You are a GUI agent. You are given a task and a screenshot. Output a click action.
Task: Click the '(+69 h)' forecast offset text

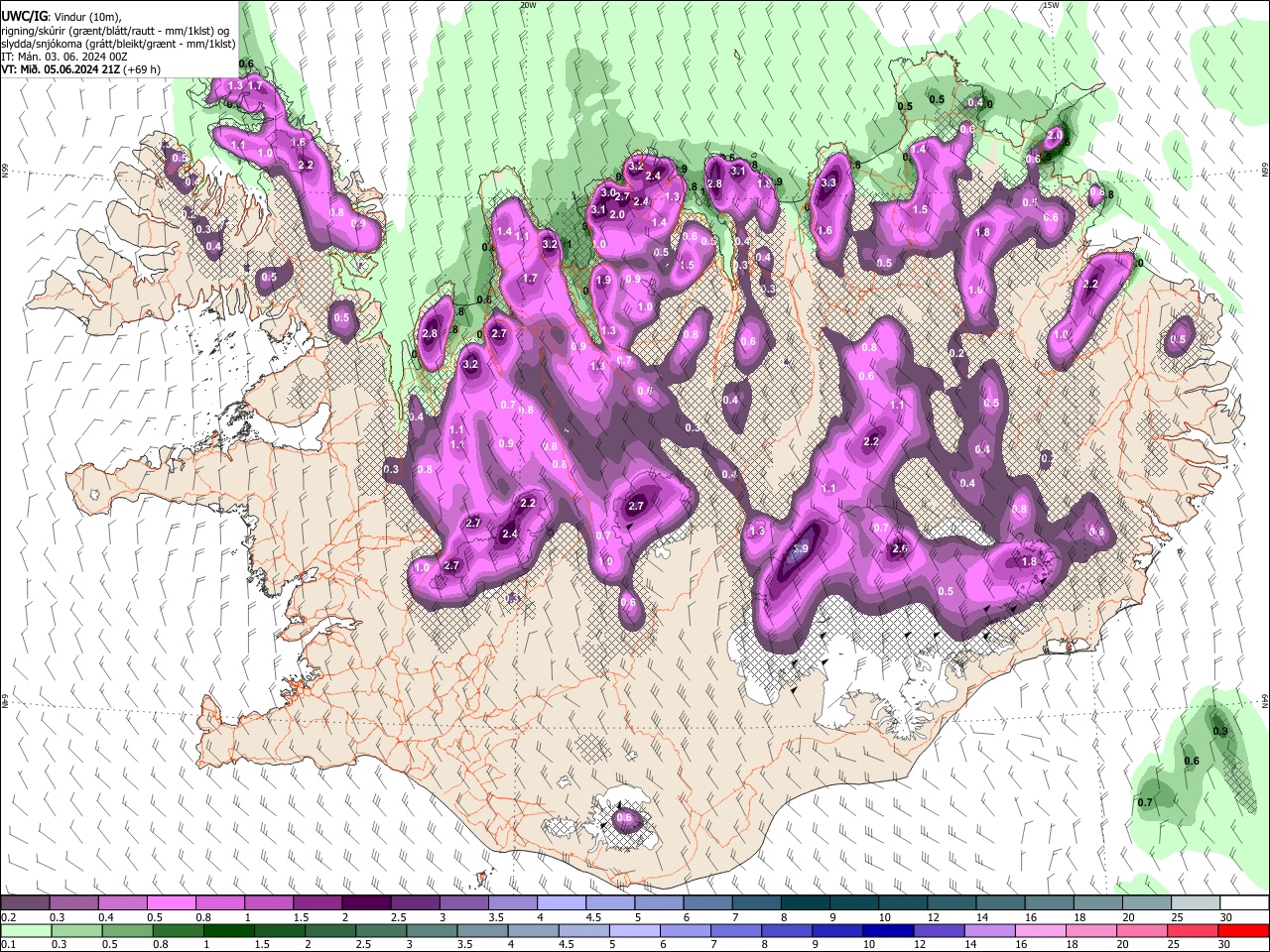(141, 70)
